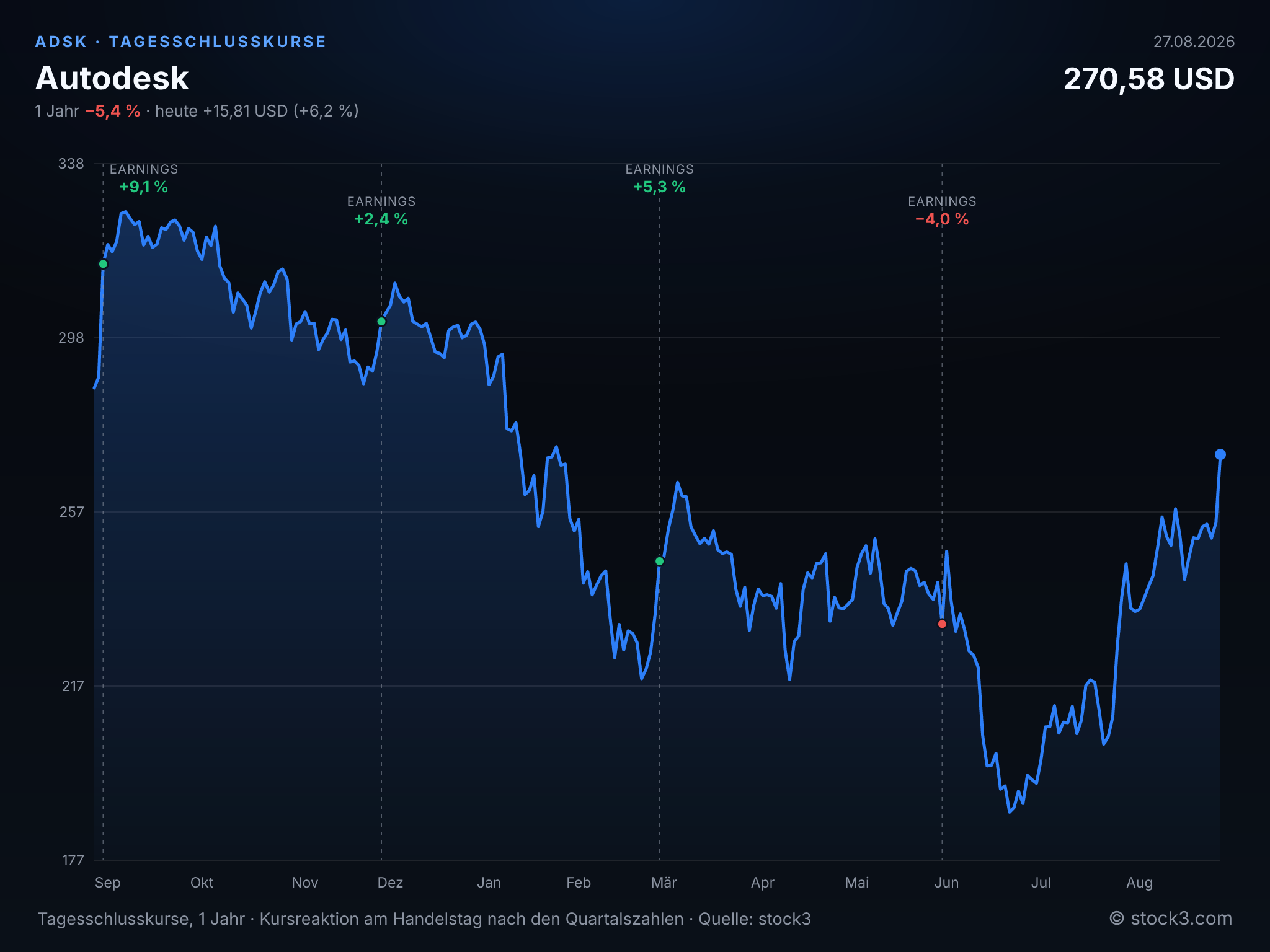Select the green earnings dot at Mär

point(660,561)
